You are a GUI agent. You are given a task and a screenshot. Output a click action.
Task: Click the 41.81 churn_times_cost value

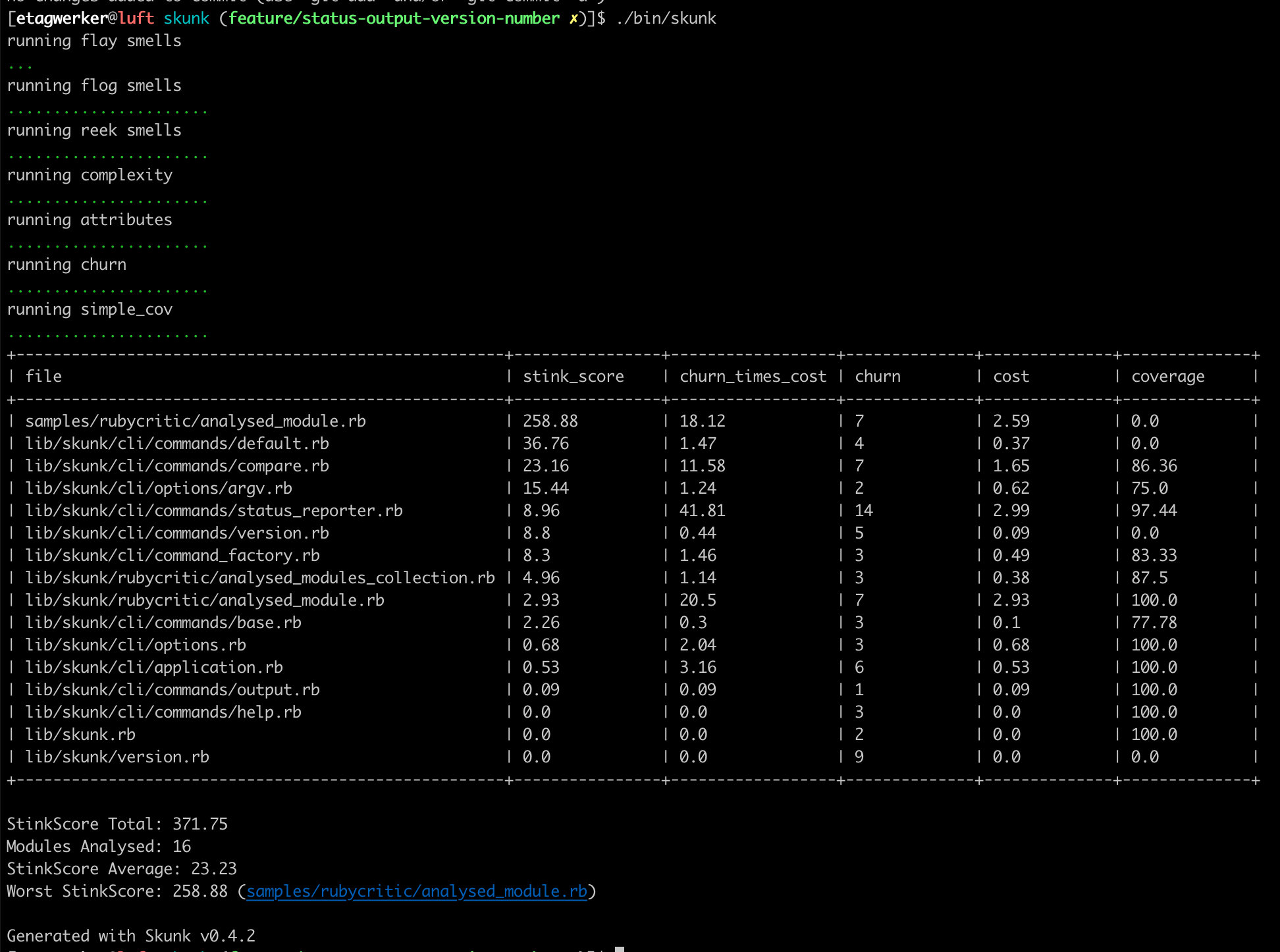click(702, 511)
